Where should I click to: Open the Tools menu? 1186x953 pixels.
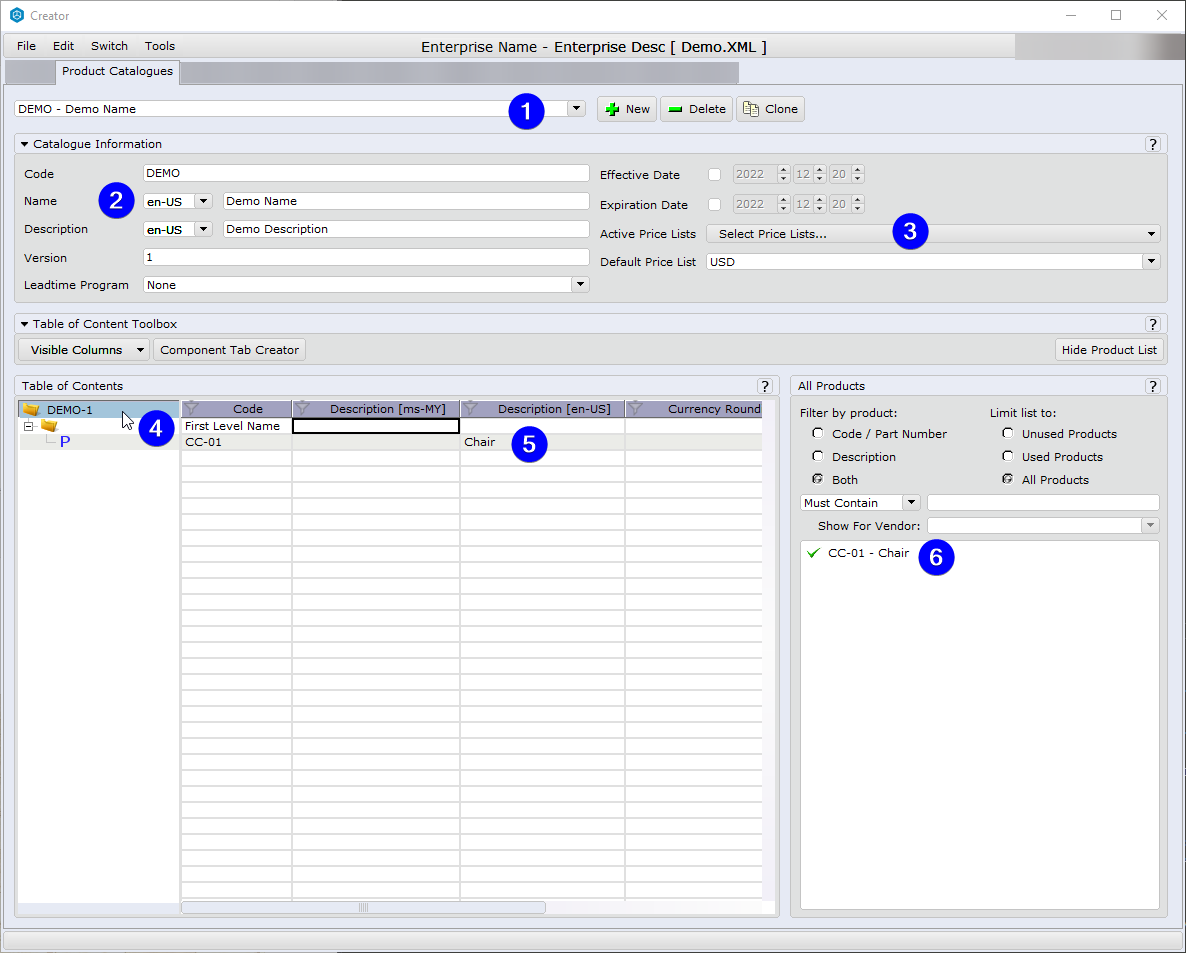[160, 46]
